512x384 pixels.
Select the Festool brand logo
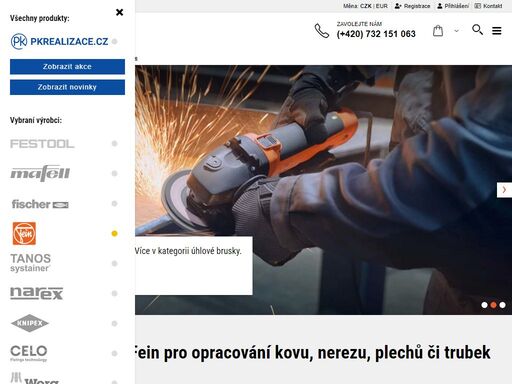pyautogui.click(x=42, y=144)
